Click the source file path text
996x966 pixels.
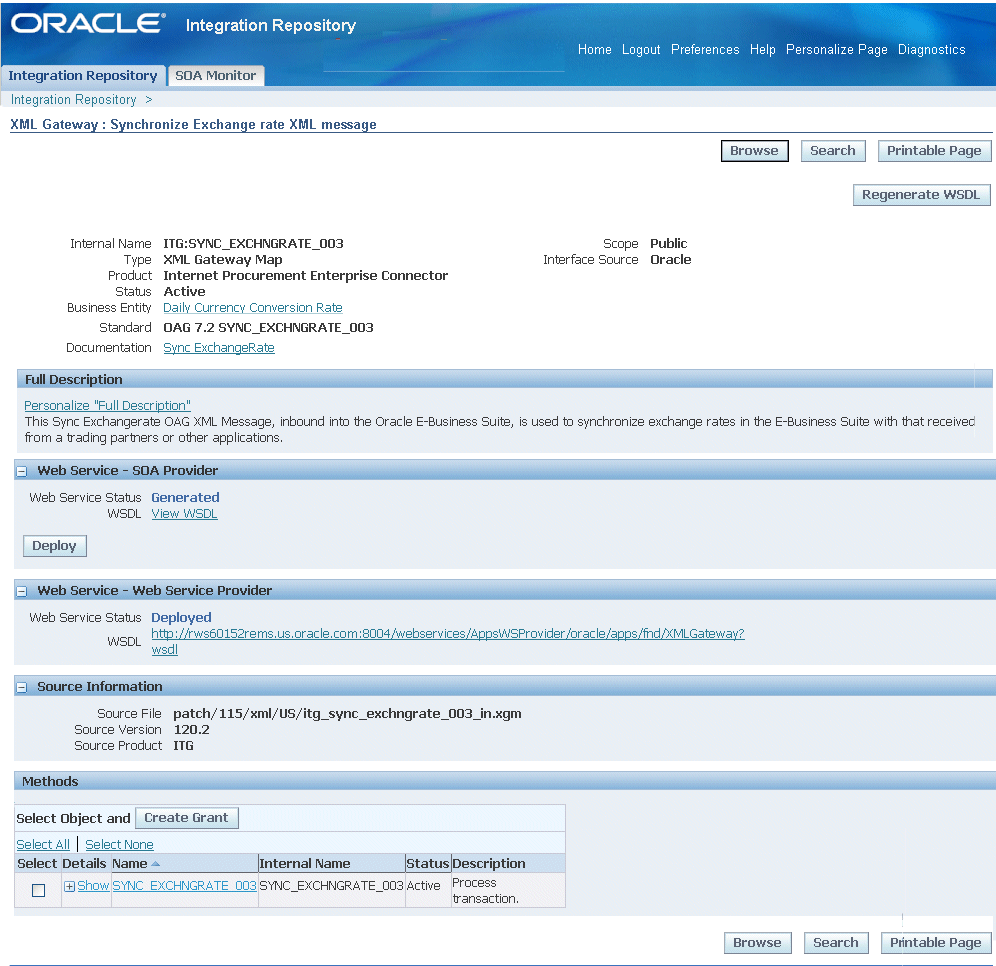[x=347, y=714]
